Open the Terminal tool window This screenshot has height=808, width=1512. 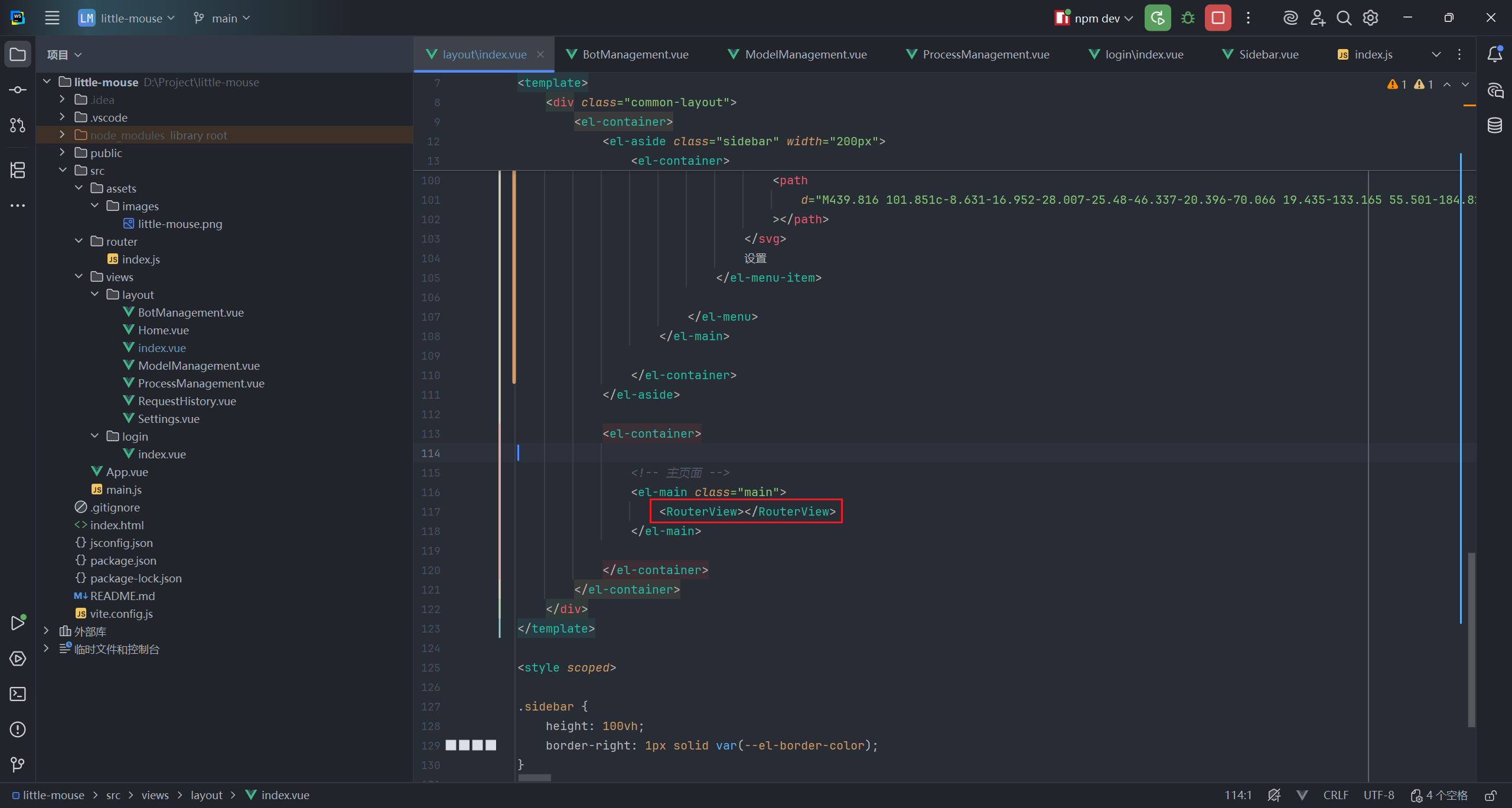(18, 694)
